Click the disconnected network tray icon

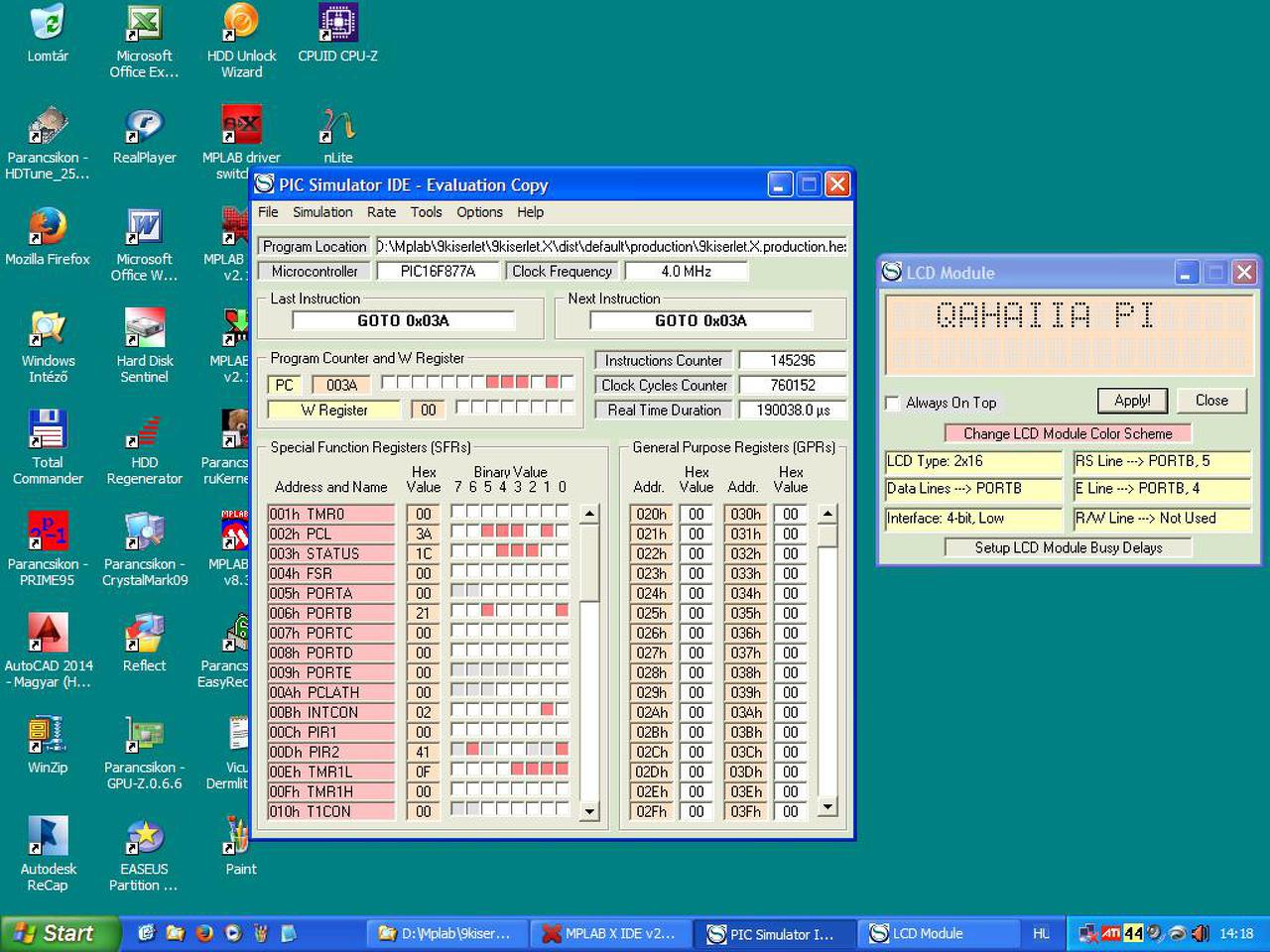point(1087,933)
